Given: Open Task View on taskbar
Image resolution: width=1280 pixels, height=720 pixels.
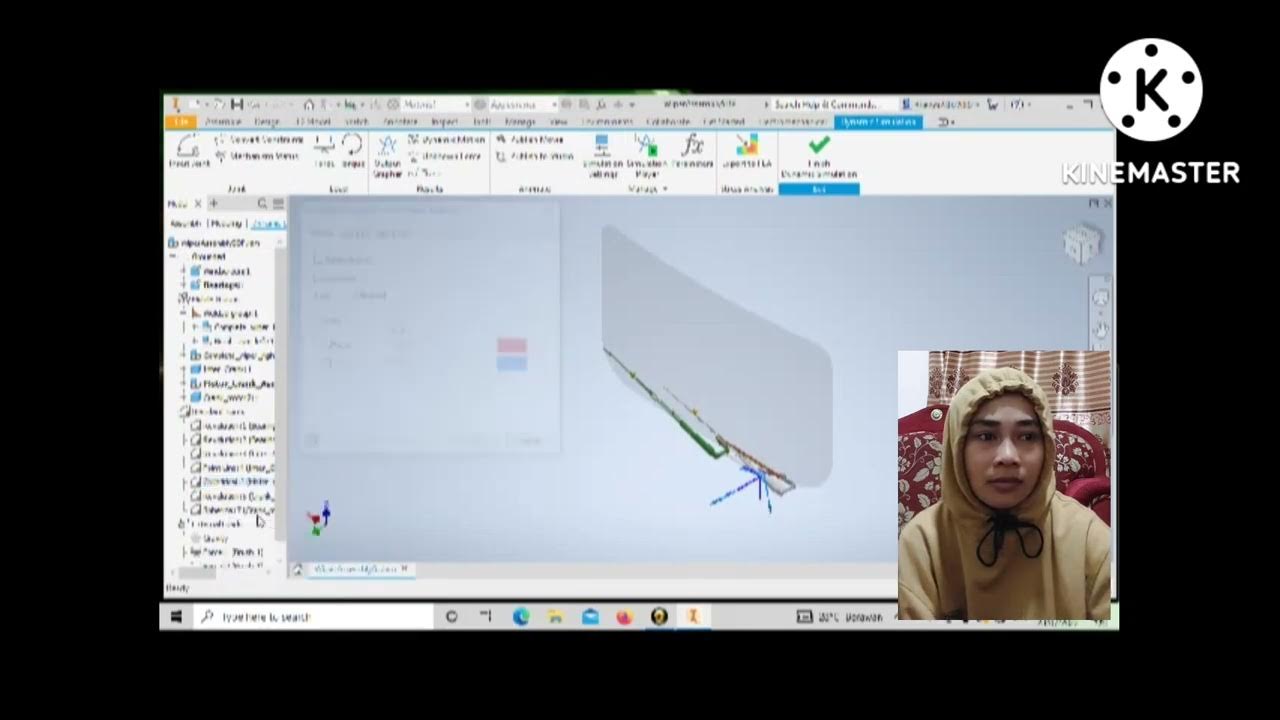Looking at the screenshot, I should 486,617.
